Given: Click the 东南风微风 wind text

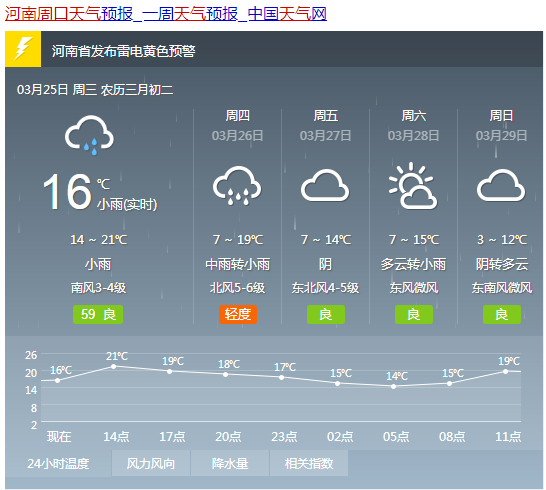Looking at the screenshot, I should (502, 288).
